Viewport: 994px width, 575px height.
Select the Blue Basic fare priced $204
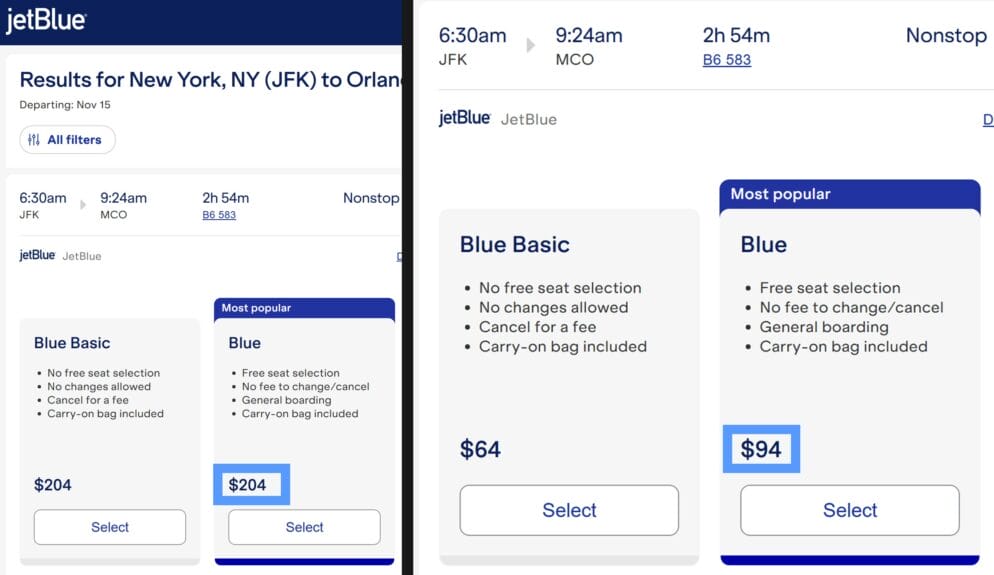(110, 527)
